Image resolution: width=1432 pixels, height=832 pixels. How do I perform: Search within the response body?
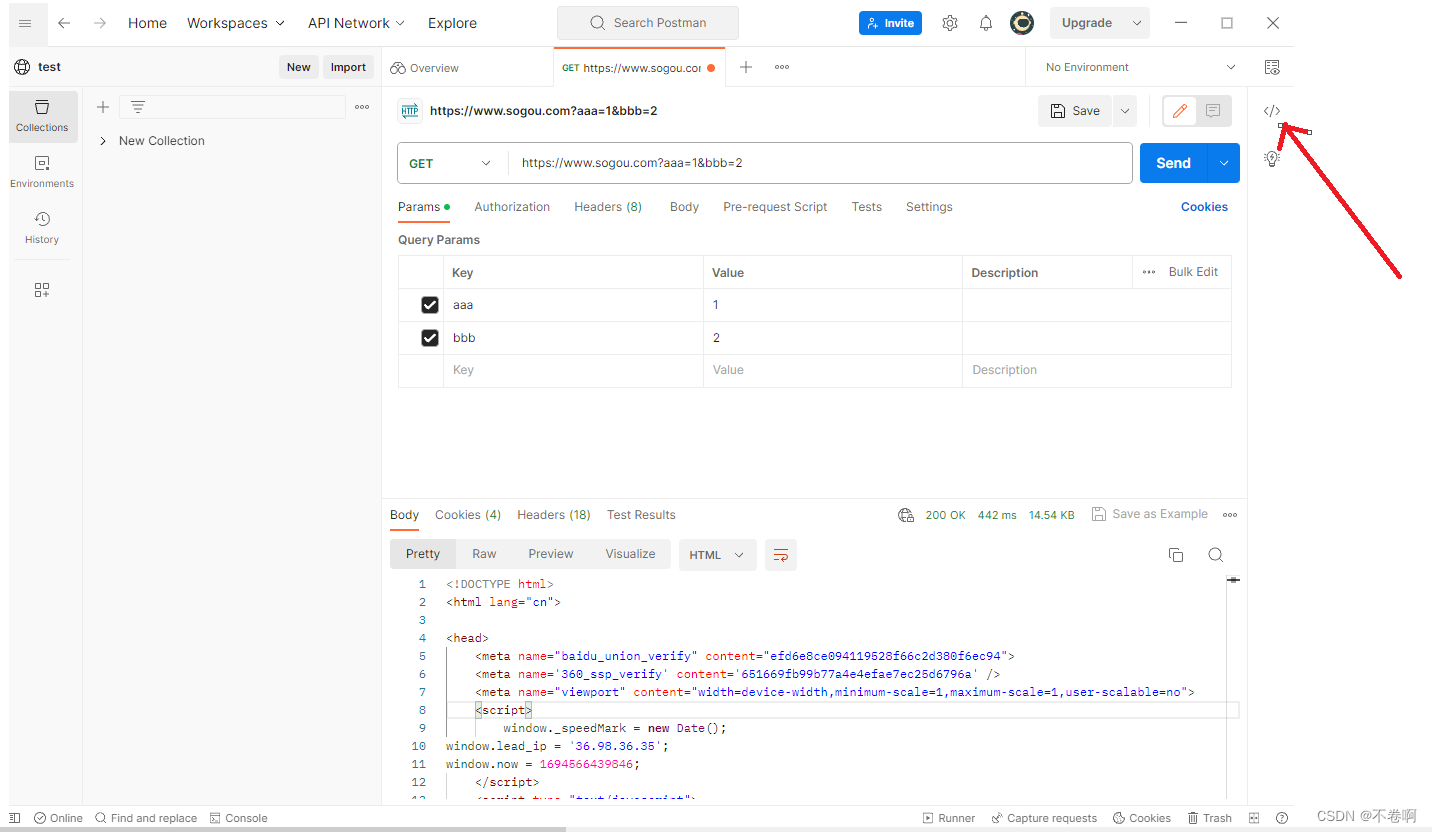pyautogui.click(x=1216, y=555)
